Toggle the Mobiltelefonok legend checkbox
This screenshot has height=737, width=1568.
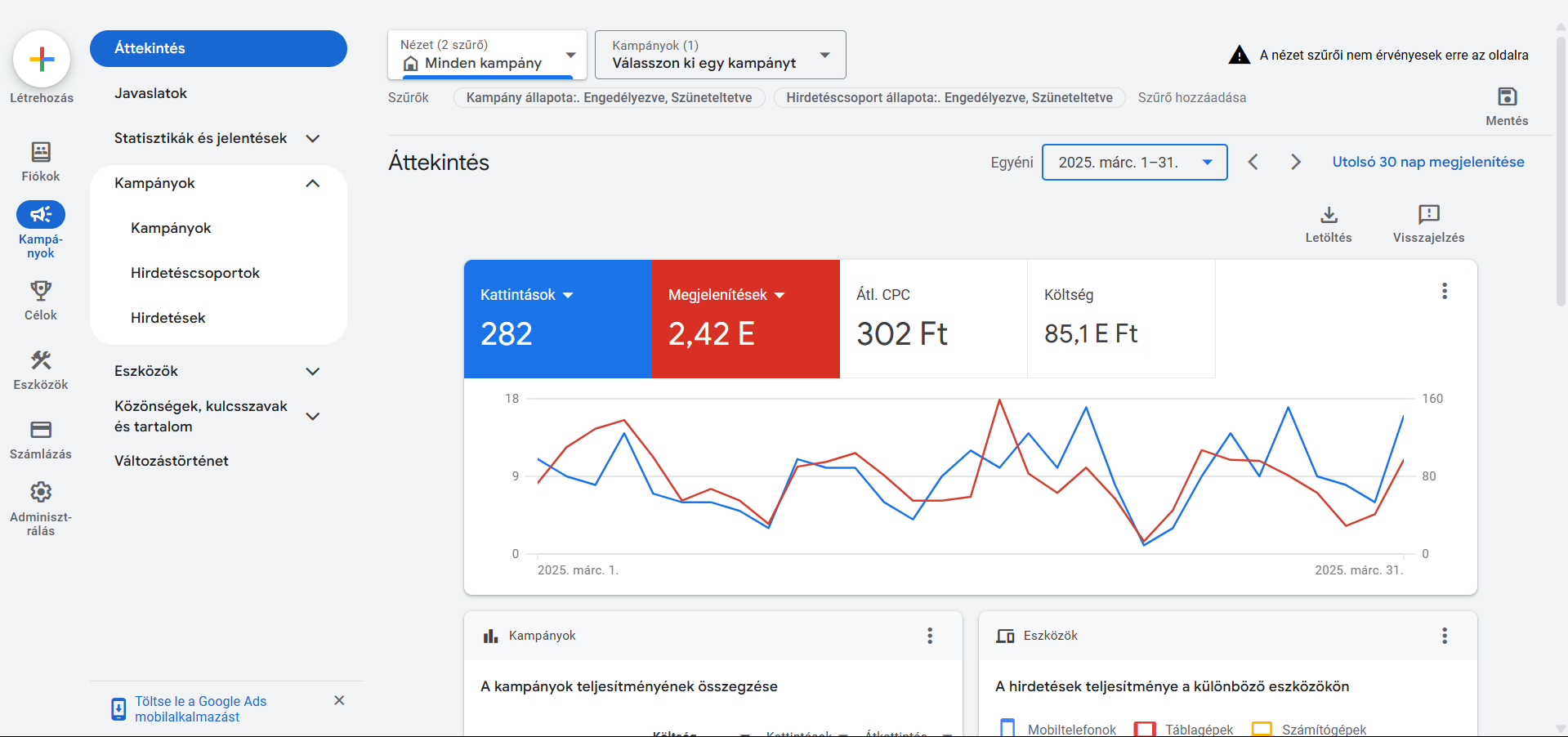(1007, 728)
